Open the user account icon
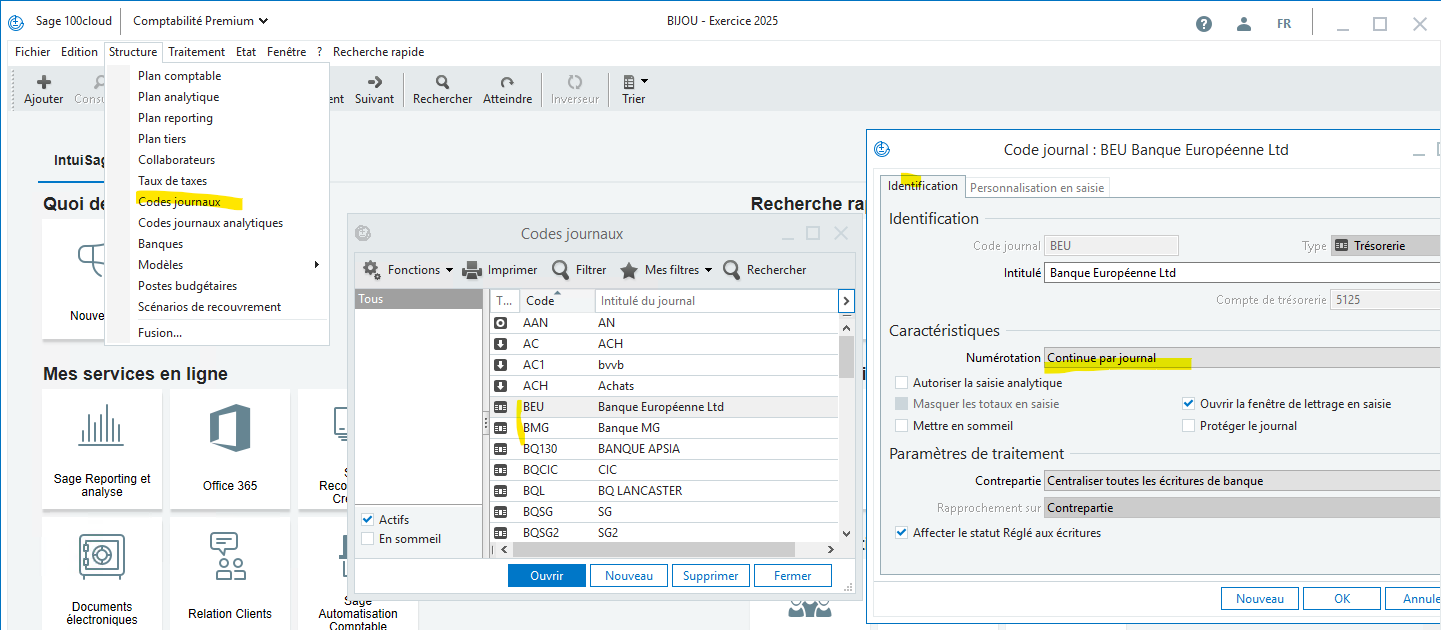Screen dimensions: 1441x630 click(1243, 23)
